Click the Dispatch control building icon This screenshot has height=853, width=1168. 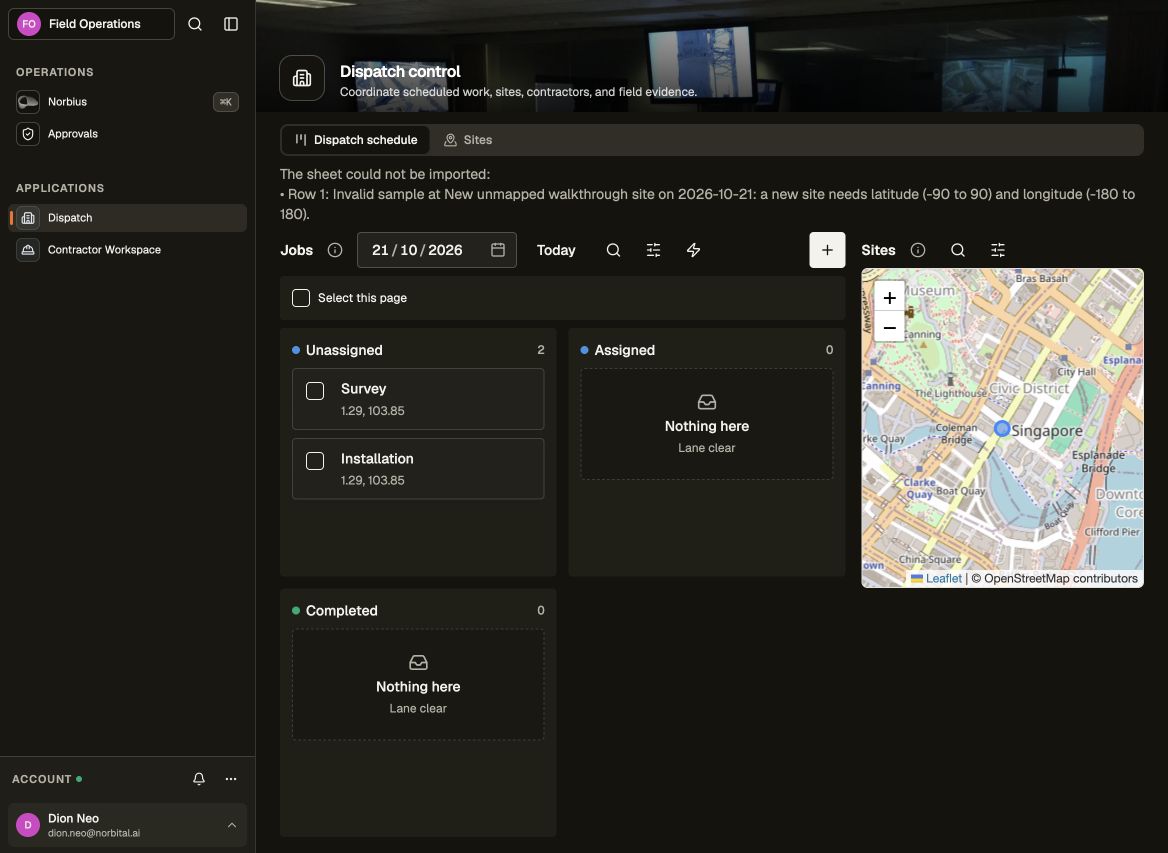302,77
